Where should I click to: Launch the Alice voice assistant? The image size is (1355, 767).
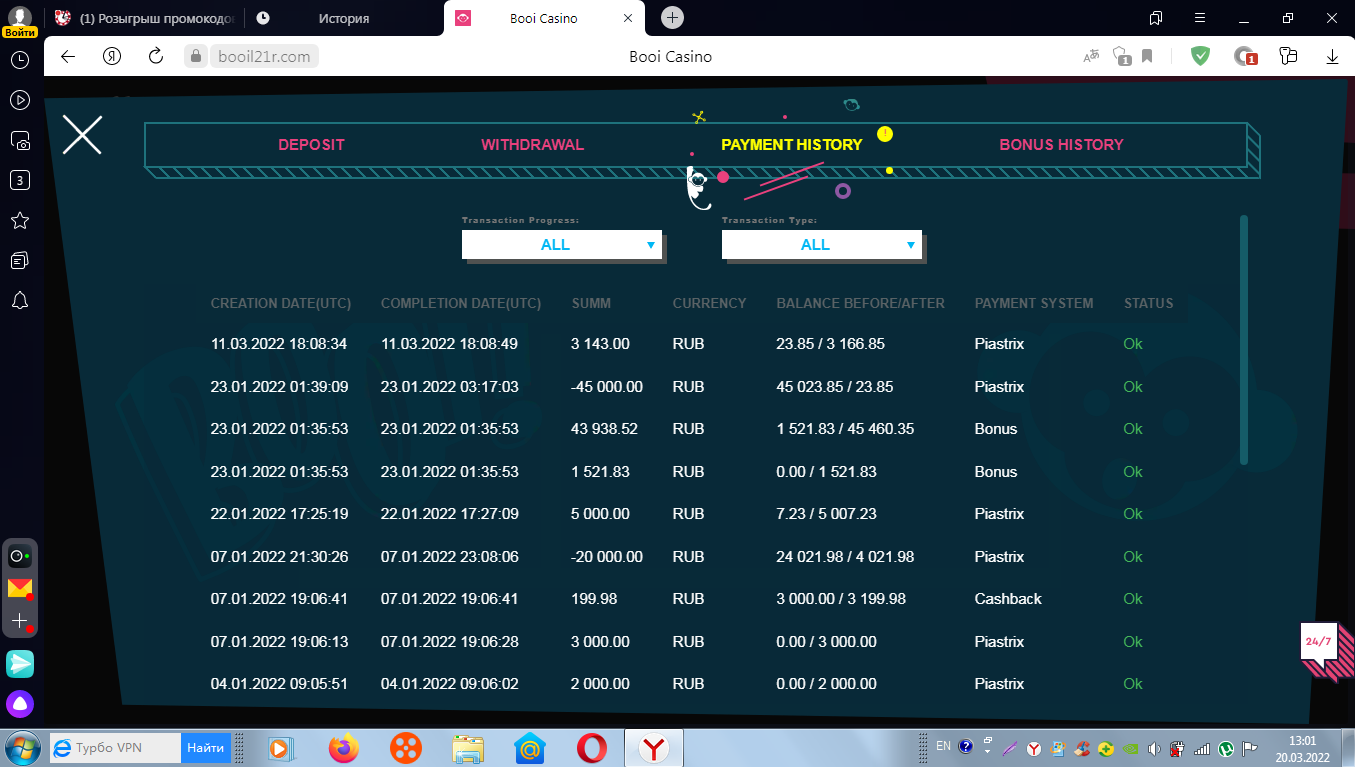[x=19, y=704]
